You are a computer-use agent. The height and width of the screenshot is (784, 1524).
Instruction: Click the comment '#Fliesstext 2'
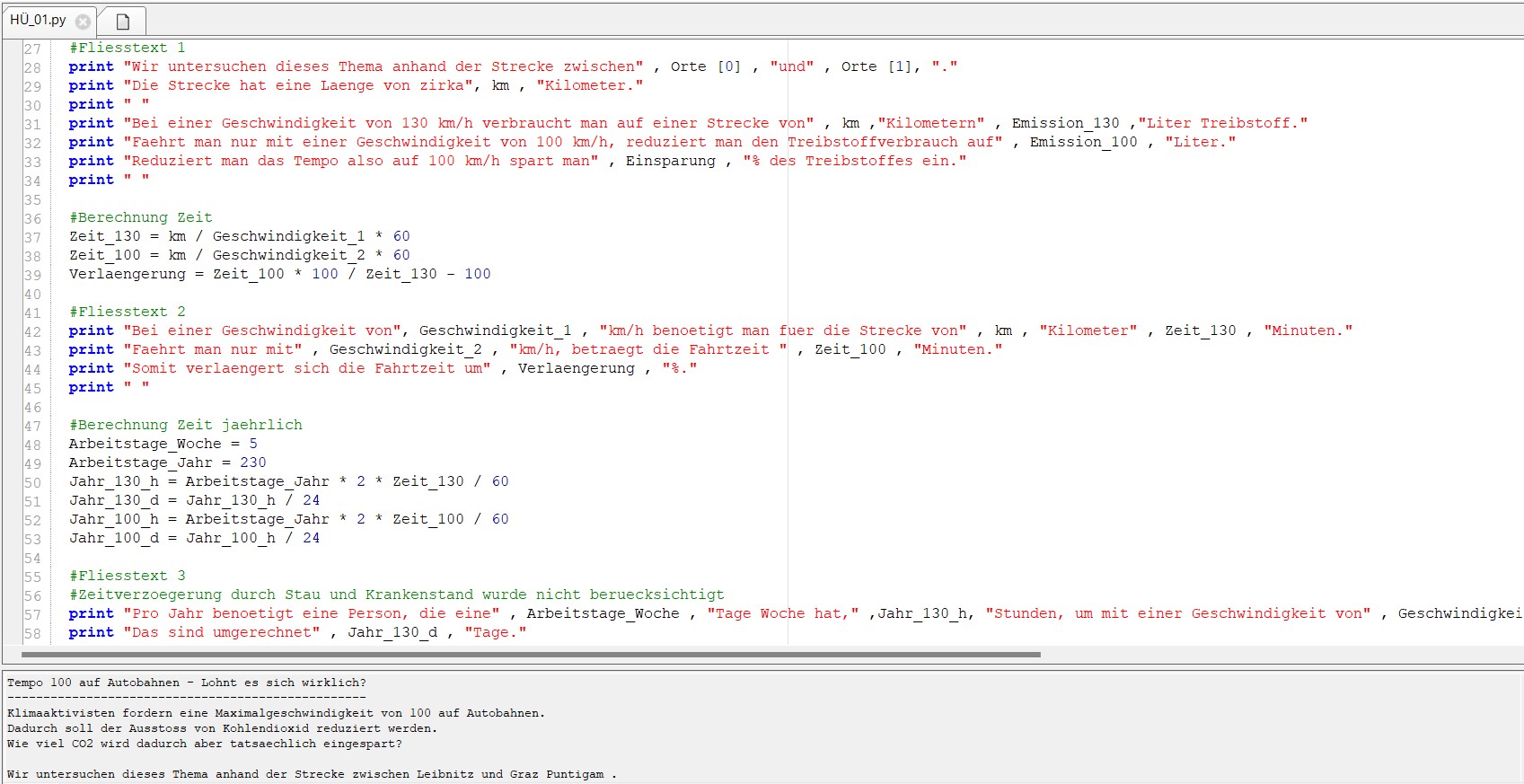tap(128, 312)
